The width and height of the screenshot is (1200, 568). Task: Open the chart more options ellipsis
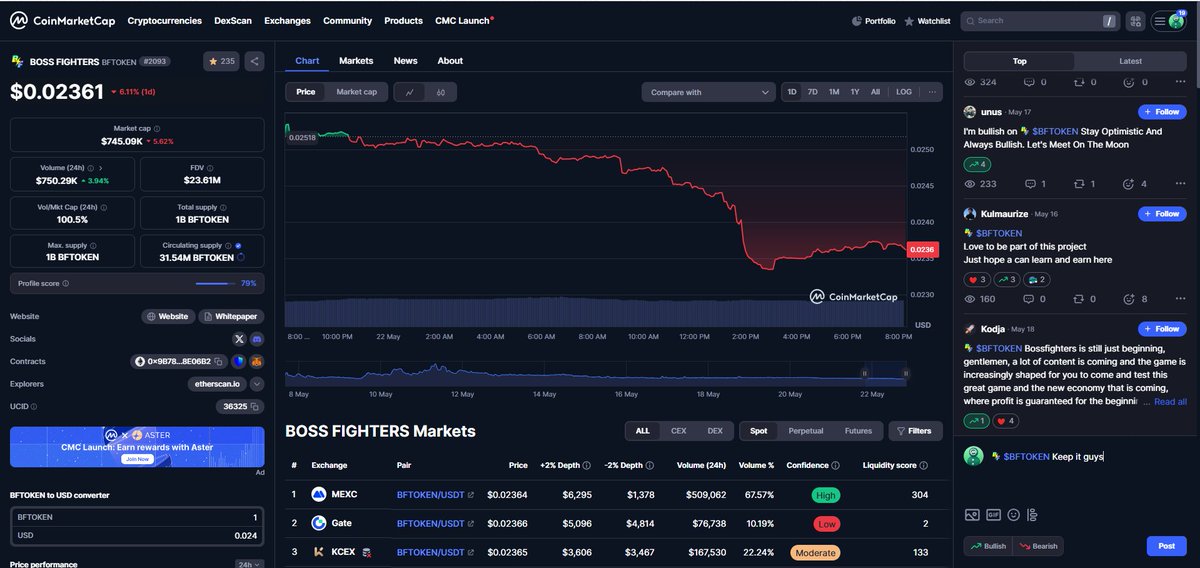pyautogui.click(x=933, y=92)
